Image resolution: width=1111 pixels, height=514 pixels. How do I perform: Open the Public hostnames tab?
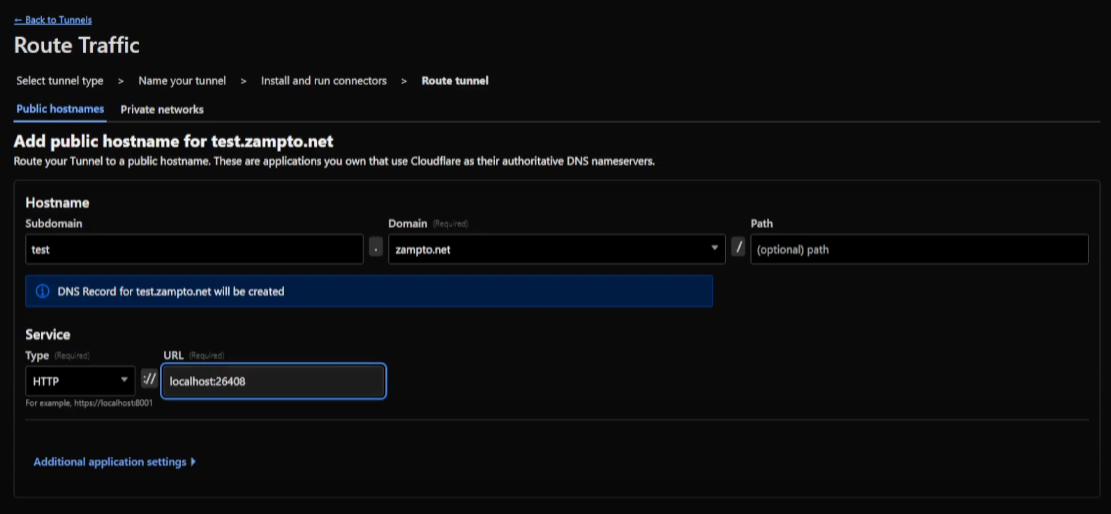[x=60, y=109]
